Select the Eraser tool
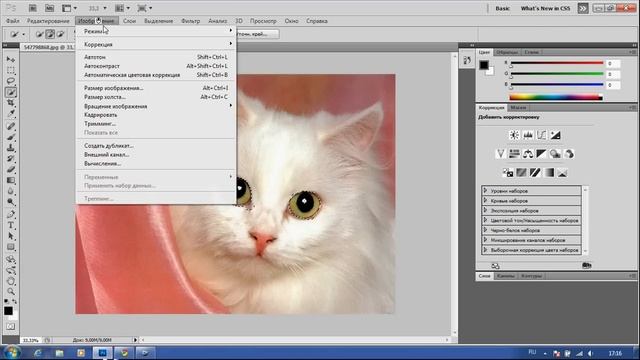The height and width of the screenshot is (360, 640). 11,169
